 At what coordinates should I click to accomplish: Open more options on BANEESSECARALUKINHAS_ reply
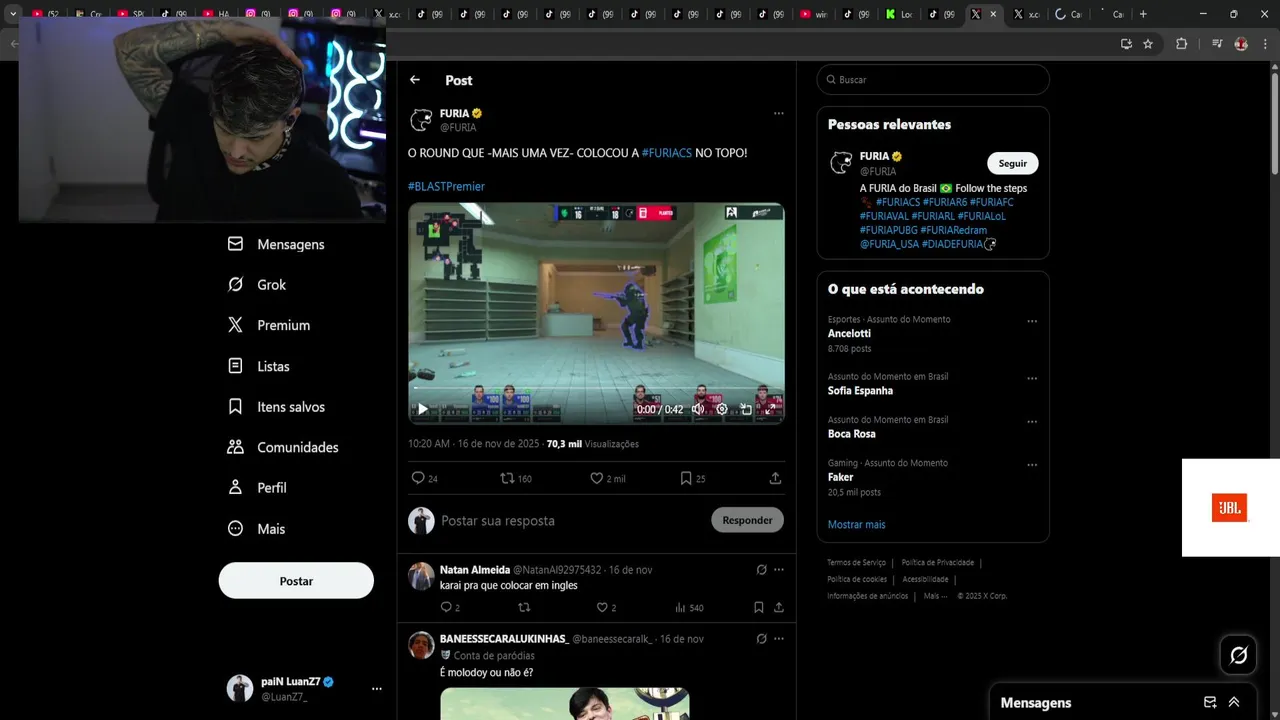pos(778,639)
